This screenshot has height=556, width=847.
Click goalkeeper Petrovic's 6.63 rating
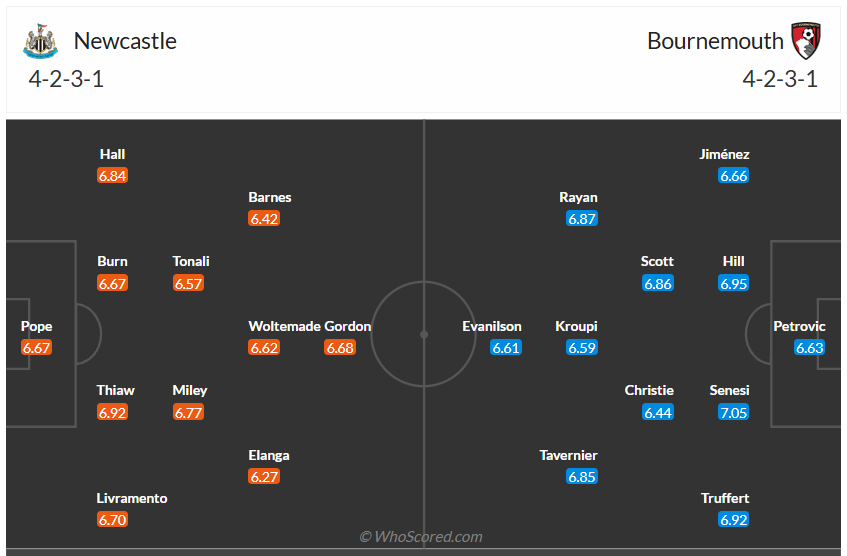coord(810,348)
